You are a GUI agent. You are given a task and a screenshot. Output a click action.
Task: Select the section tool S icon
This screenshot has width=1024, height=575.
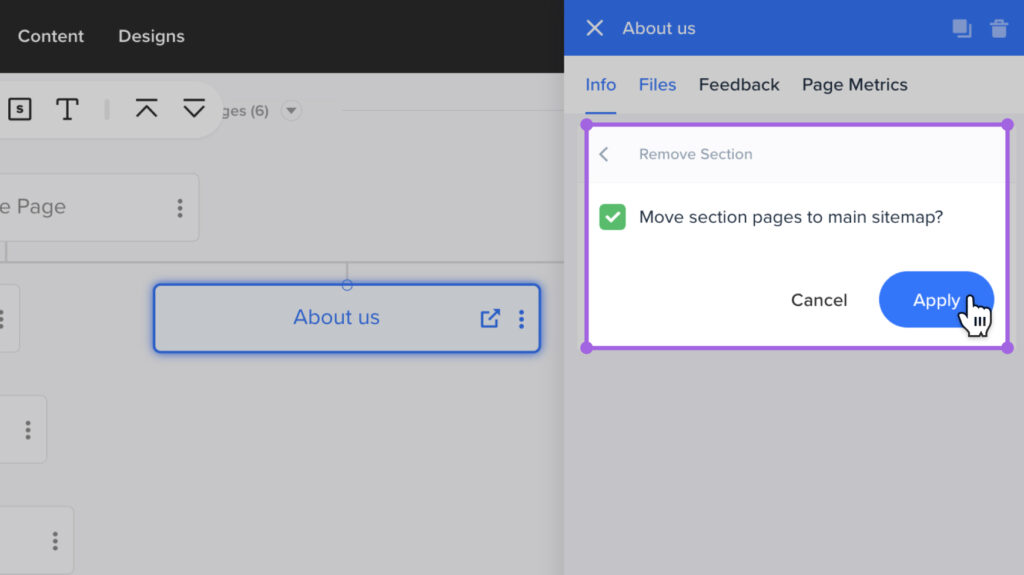click(20, 109)
